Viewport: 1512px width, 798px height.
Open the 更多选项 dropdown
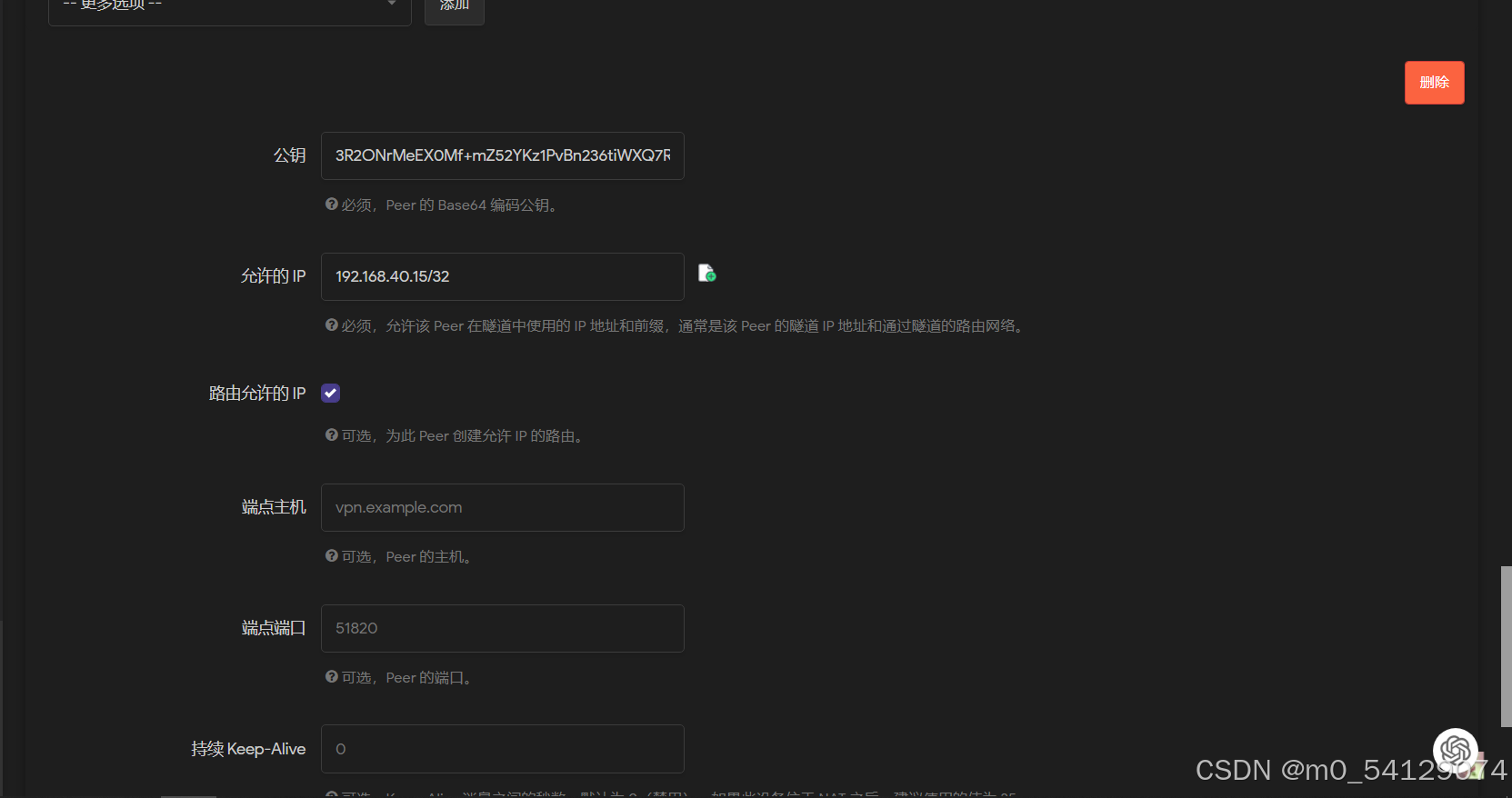pos(230,9)
